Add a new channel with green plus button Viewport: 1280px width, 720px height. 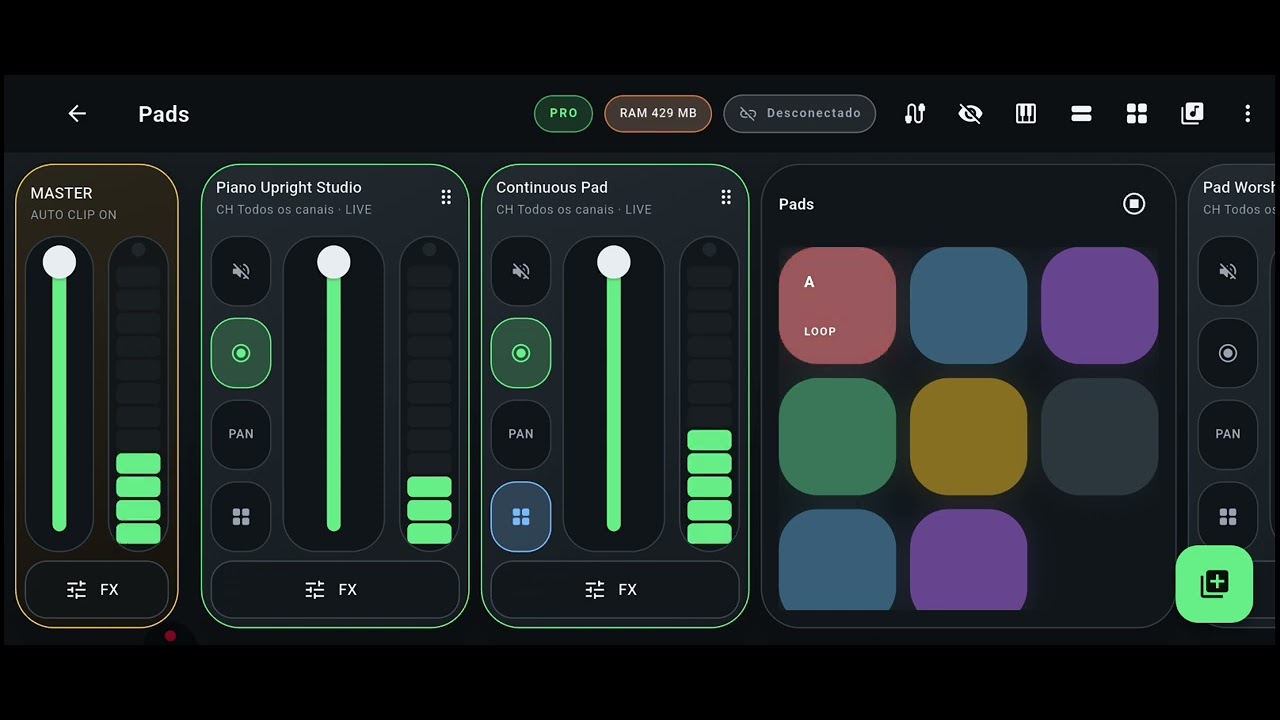1214,584
